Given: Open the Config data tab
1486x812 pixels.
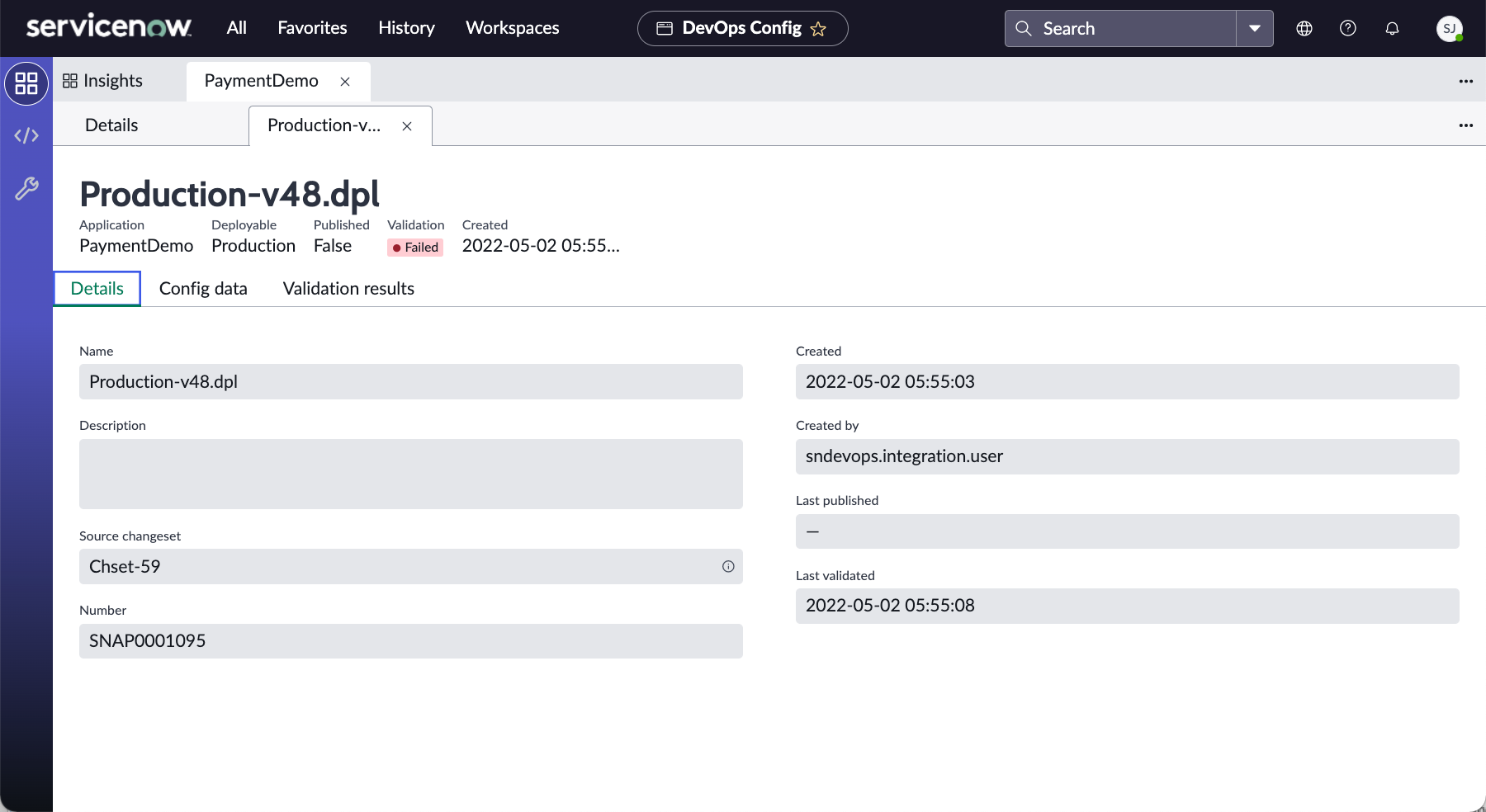Looking at the screenshot, I should click(x=203, y=289).
